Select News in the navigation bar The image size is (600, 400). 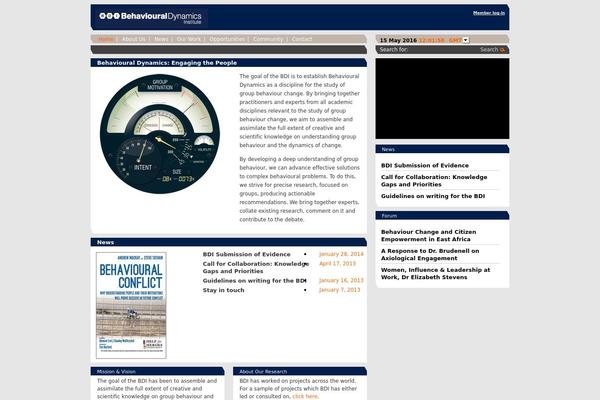[161, 39]
